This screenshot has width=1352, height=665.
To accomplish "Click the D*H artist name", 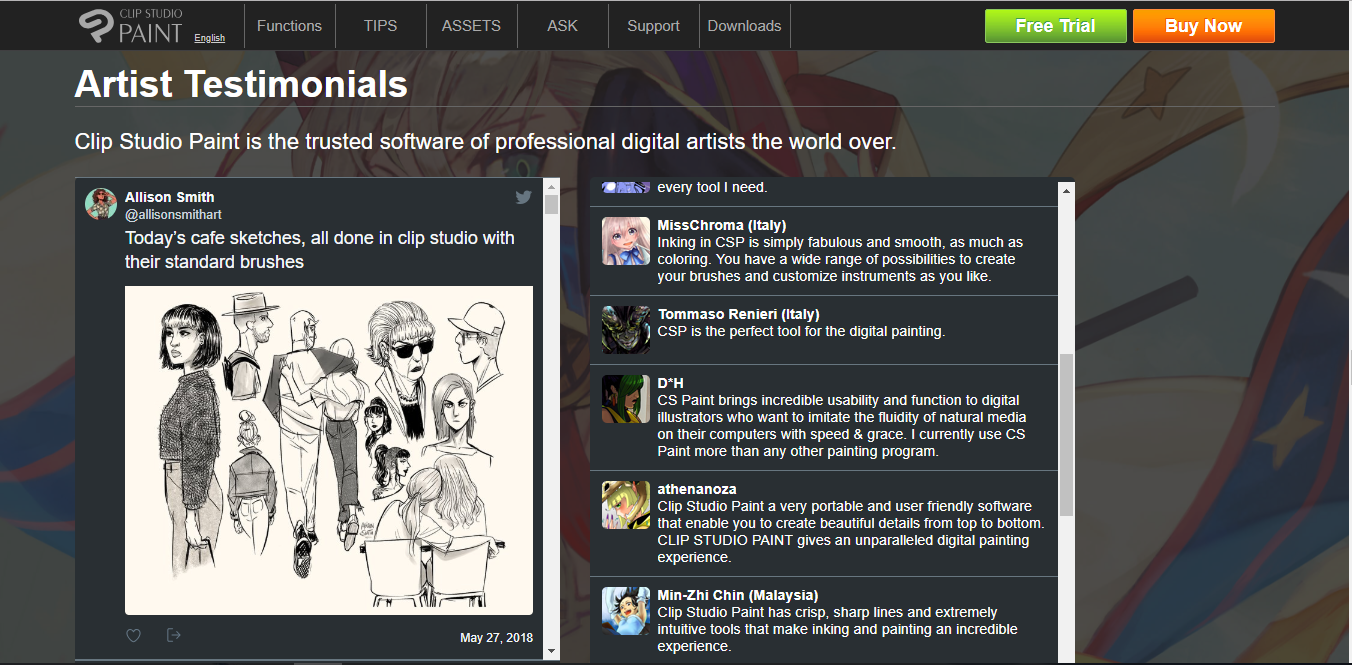I will (x=671, y=383).
